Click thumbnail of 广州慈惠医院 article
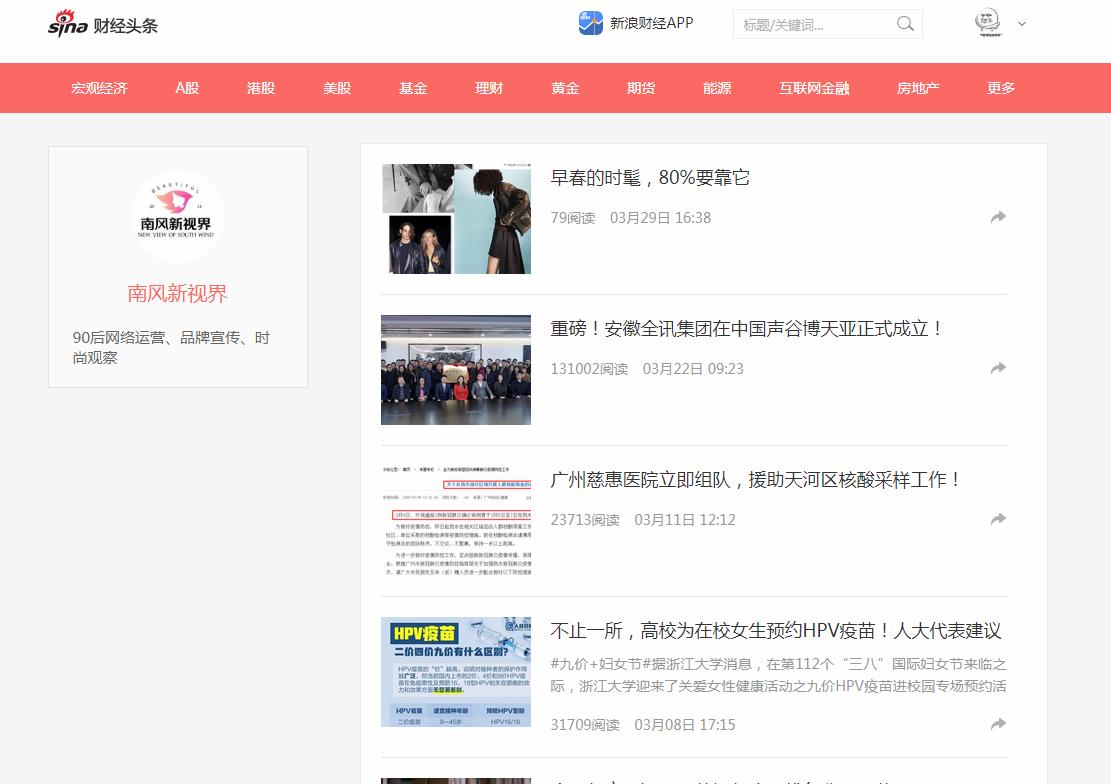The height and width of the screenshot is (784, 1111). pos(456,521)
